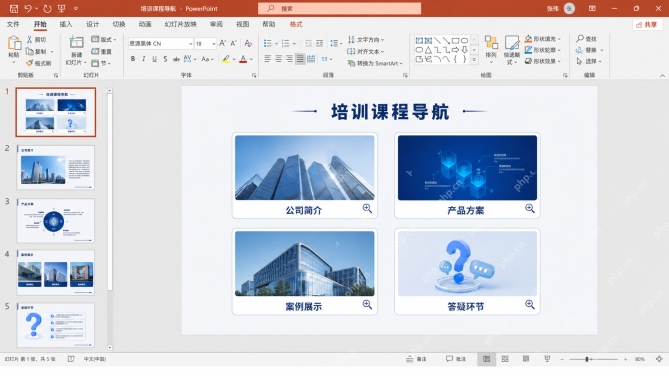Switch to Reading view icon

point(526,359)
